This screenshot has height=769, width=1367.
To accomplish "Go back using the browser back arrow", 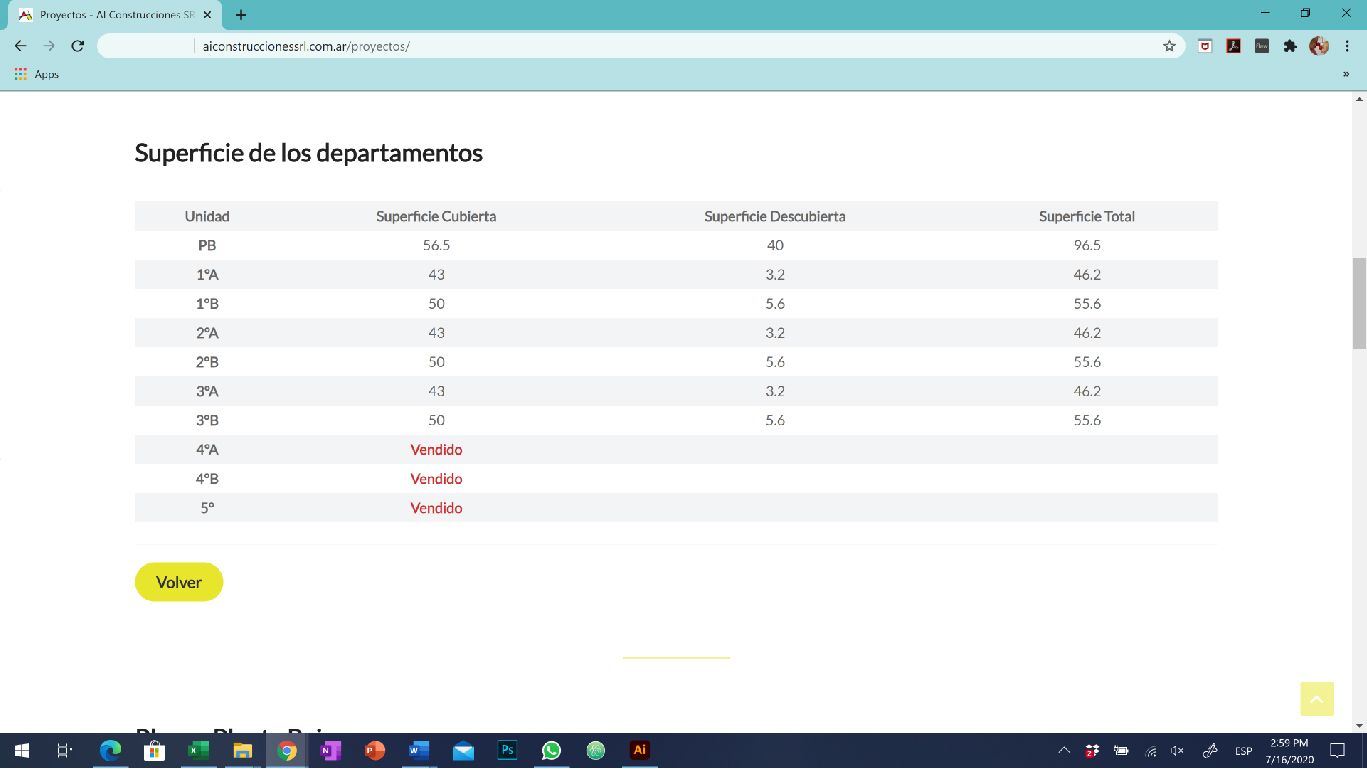I will click(x=21, y=46).
